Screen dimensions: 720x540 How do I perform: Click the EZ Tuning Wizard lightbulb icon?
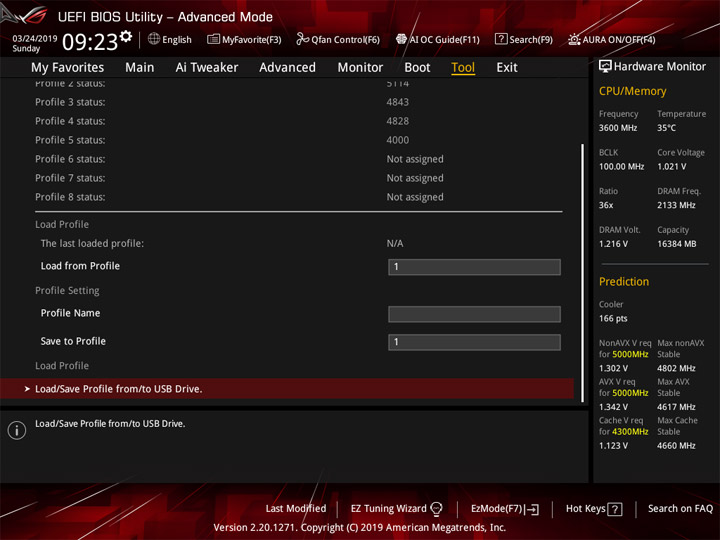tap(436, 509)
